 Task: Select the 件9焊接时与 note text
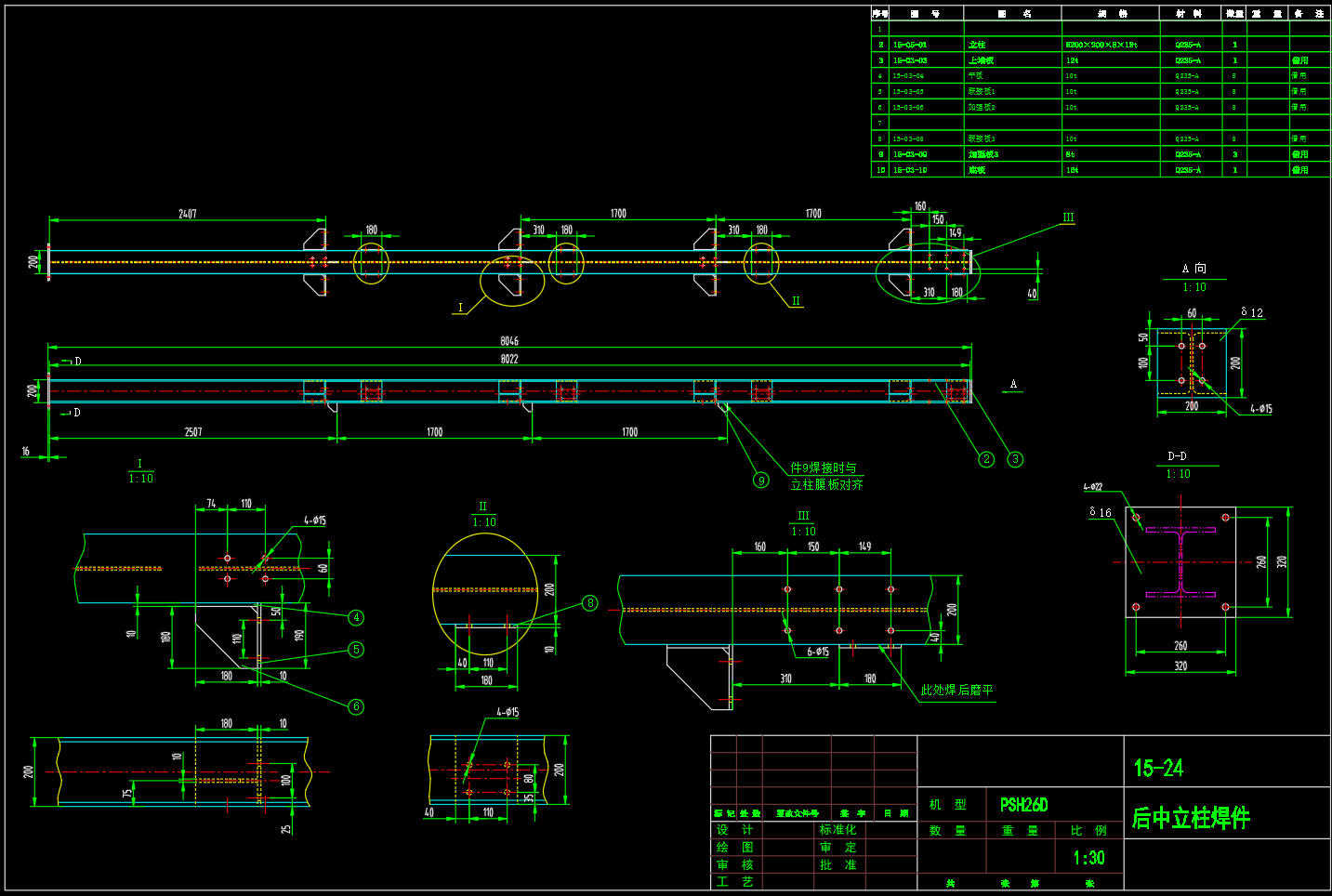pos(824,468)
